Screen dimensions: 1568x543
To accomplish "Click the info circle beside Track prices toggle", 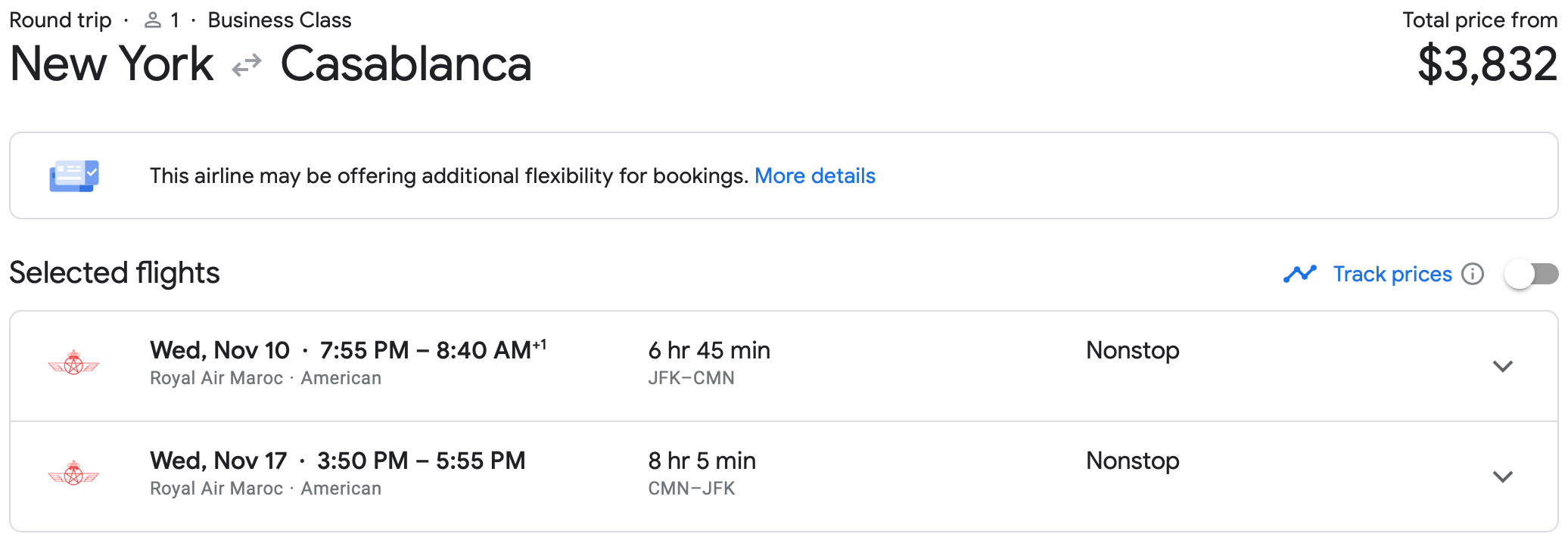I will coord(1473,274).
